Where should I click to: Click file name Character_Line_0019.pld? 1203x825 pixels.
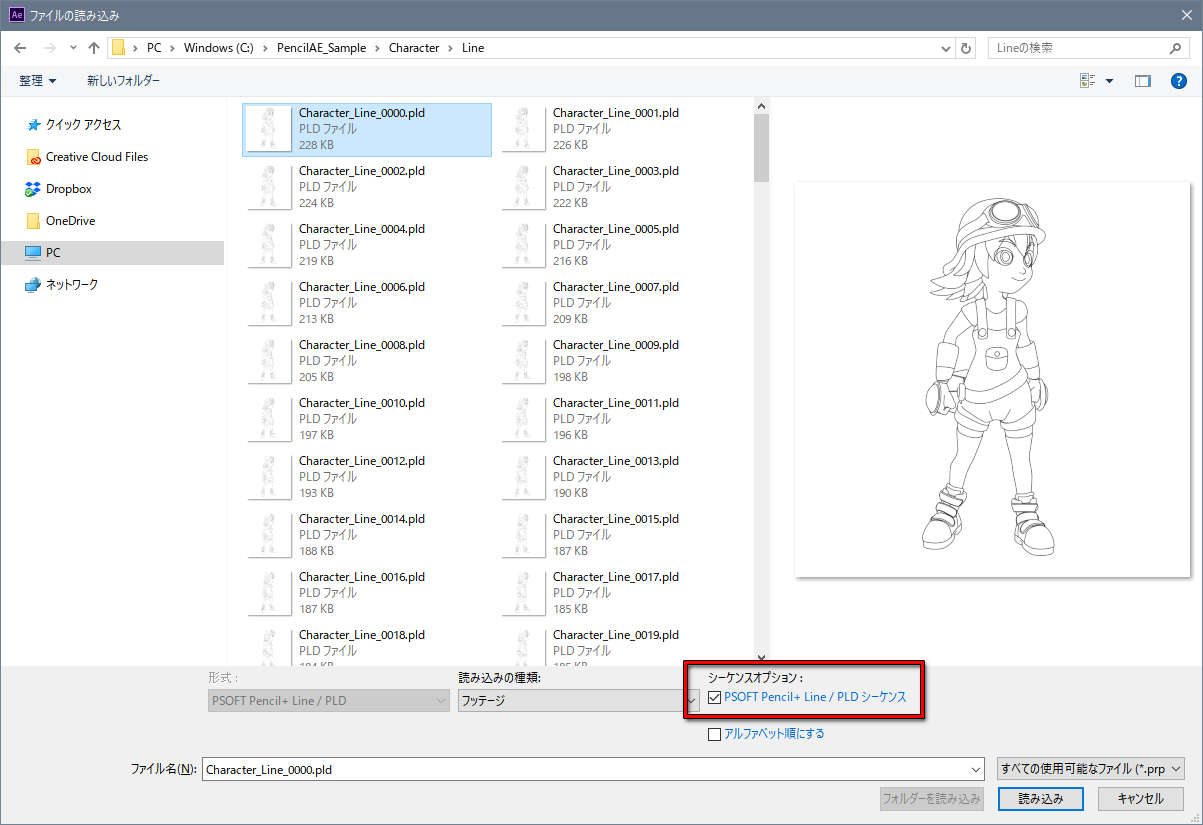(x=616, y=635)
